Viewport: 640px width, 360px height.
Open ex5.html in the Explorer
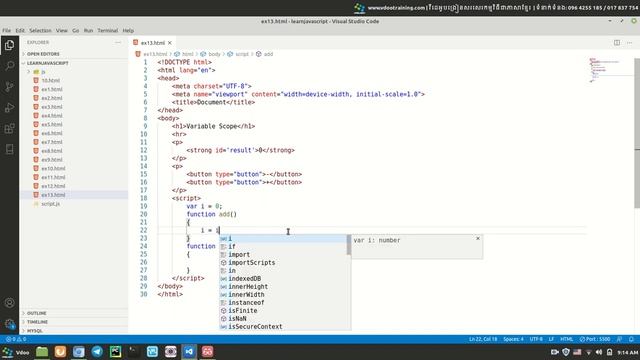coord(52,124)
